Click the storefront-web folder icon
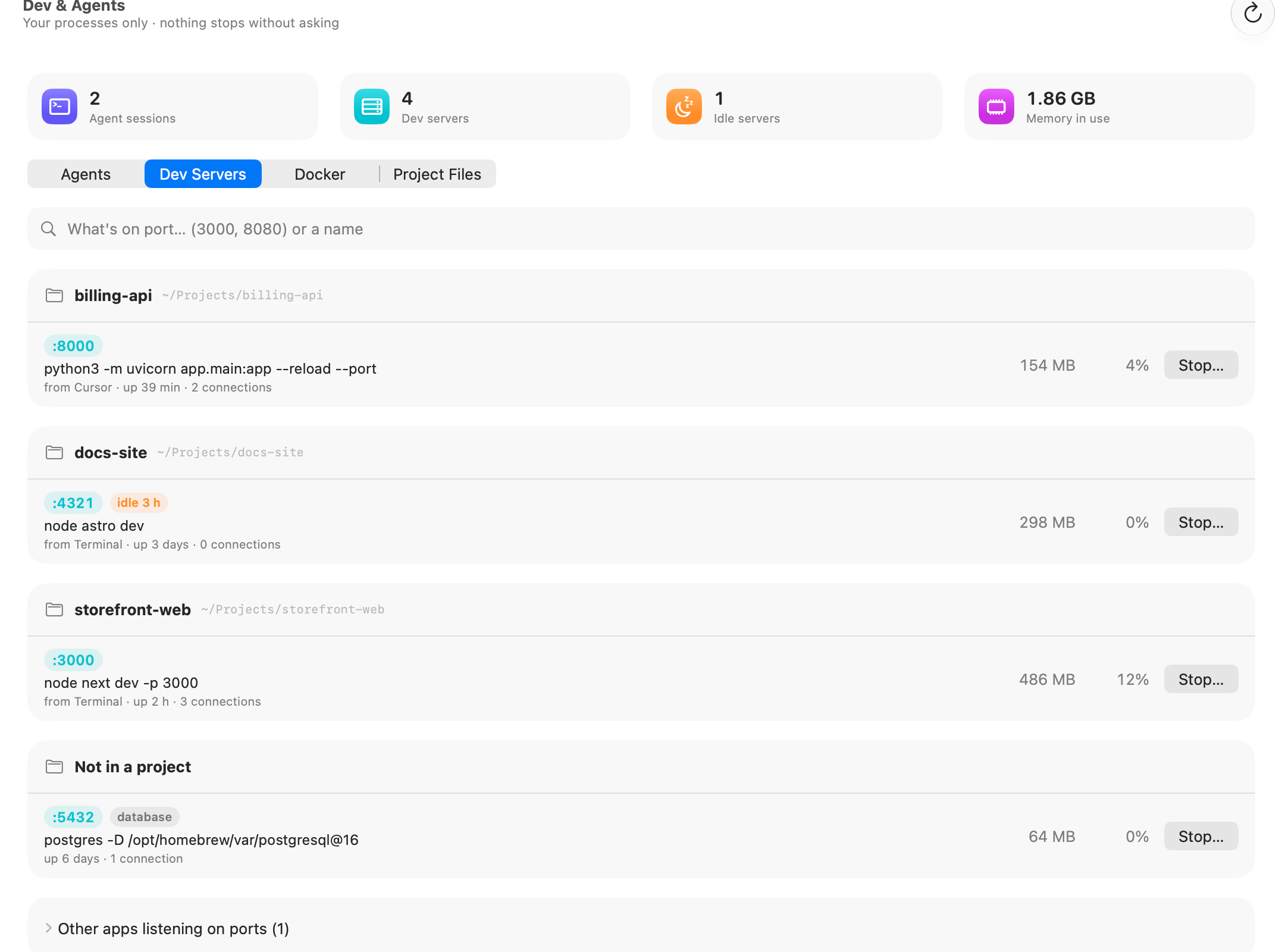Image resolution: width=1279 pixels, height=952 pixels. 55,609
